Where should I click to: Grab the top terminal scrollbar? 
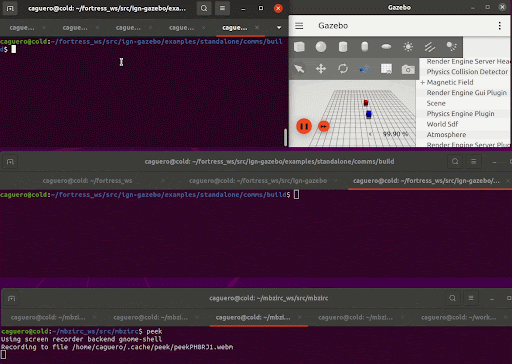tap(285, 137)
